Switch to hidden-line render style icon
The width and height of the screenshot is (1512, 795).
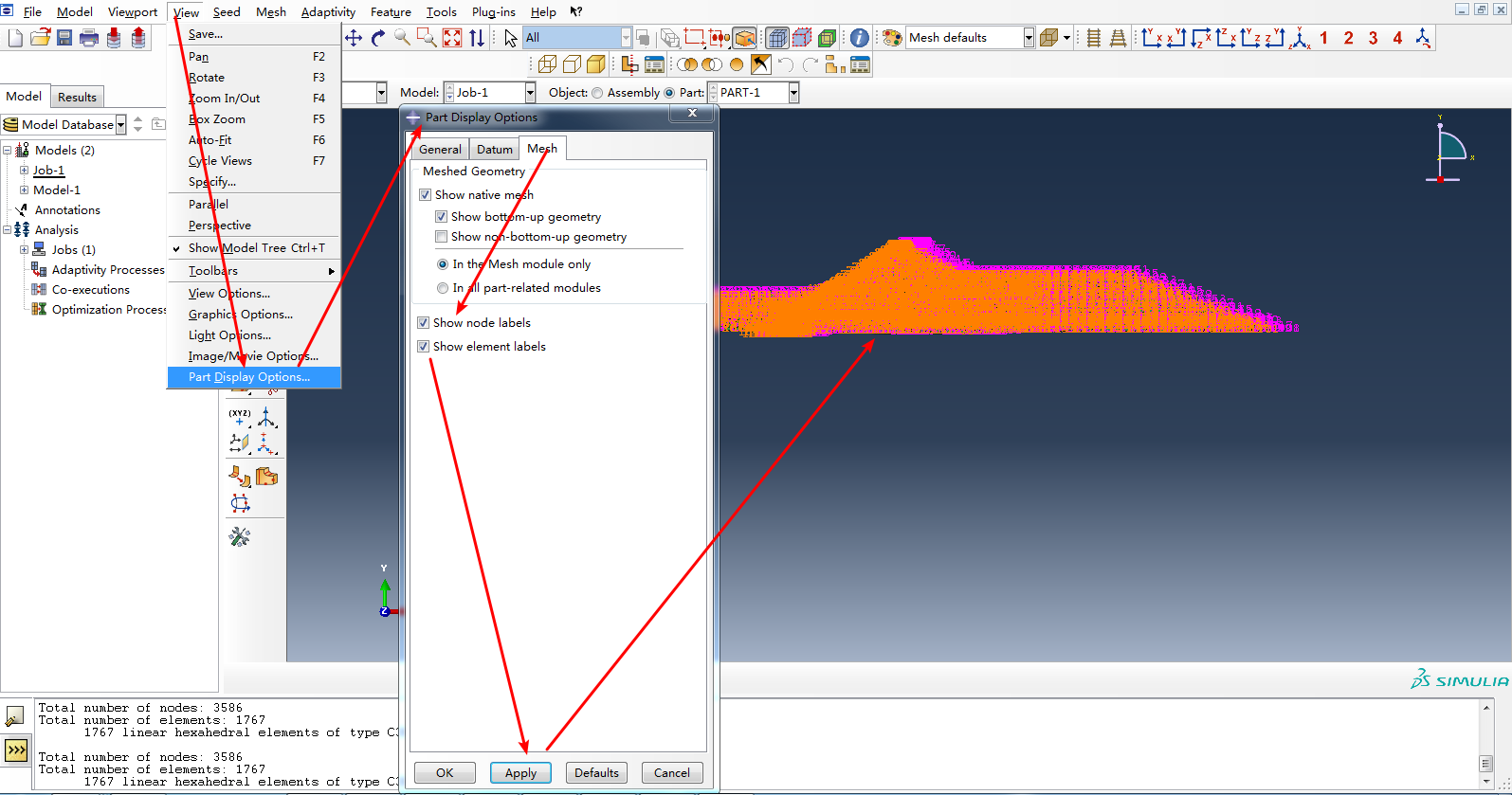pyautogui.click(x=572, y=64)
